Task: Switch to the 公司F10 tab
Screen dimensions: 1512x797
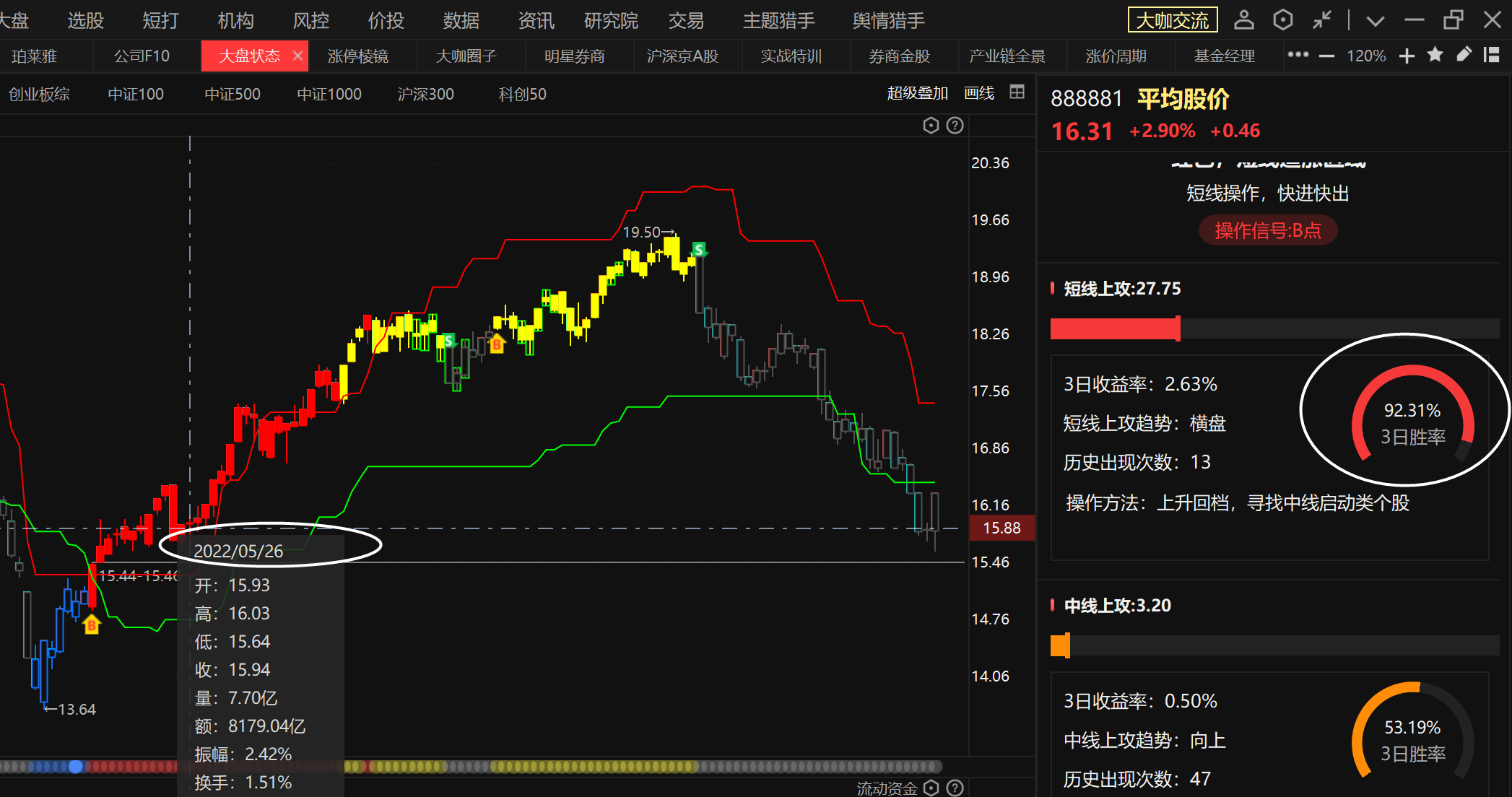Action: [x=142, y=56]
